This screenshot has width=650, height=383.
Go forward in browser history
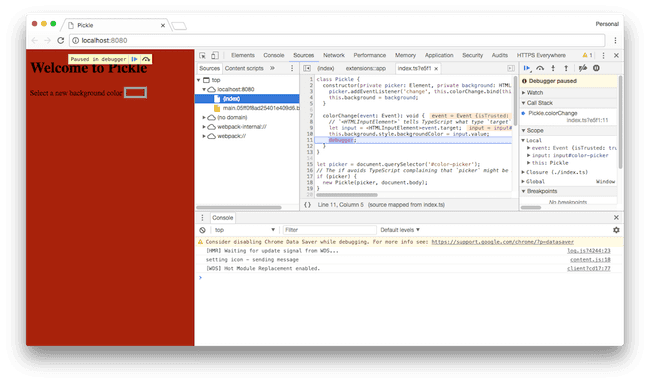pyautogui.click(x=47, y=40)
